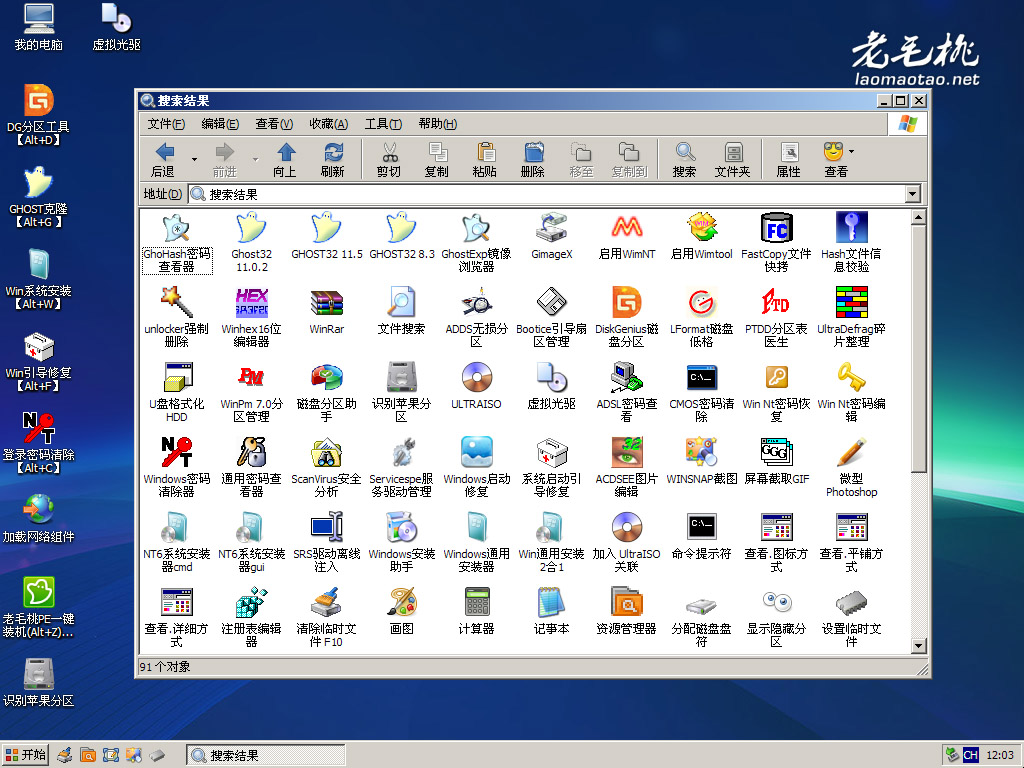Image resolution: width=1024 pixels, height=768 pixels.
Task: Select SRS驱动离线注入
Action: 327,543
